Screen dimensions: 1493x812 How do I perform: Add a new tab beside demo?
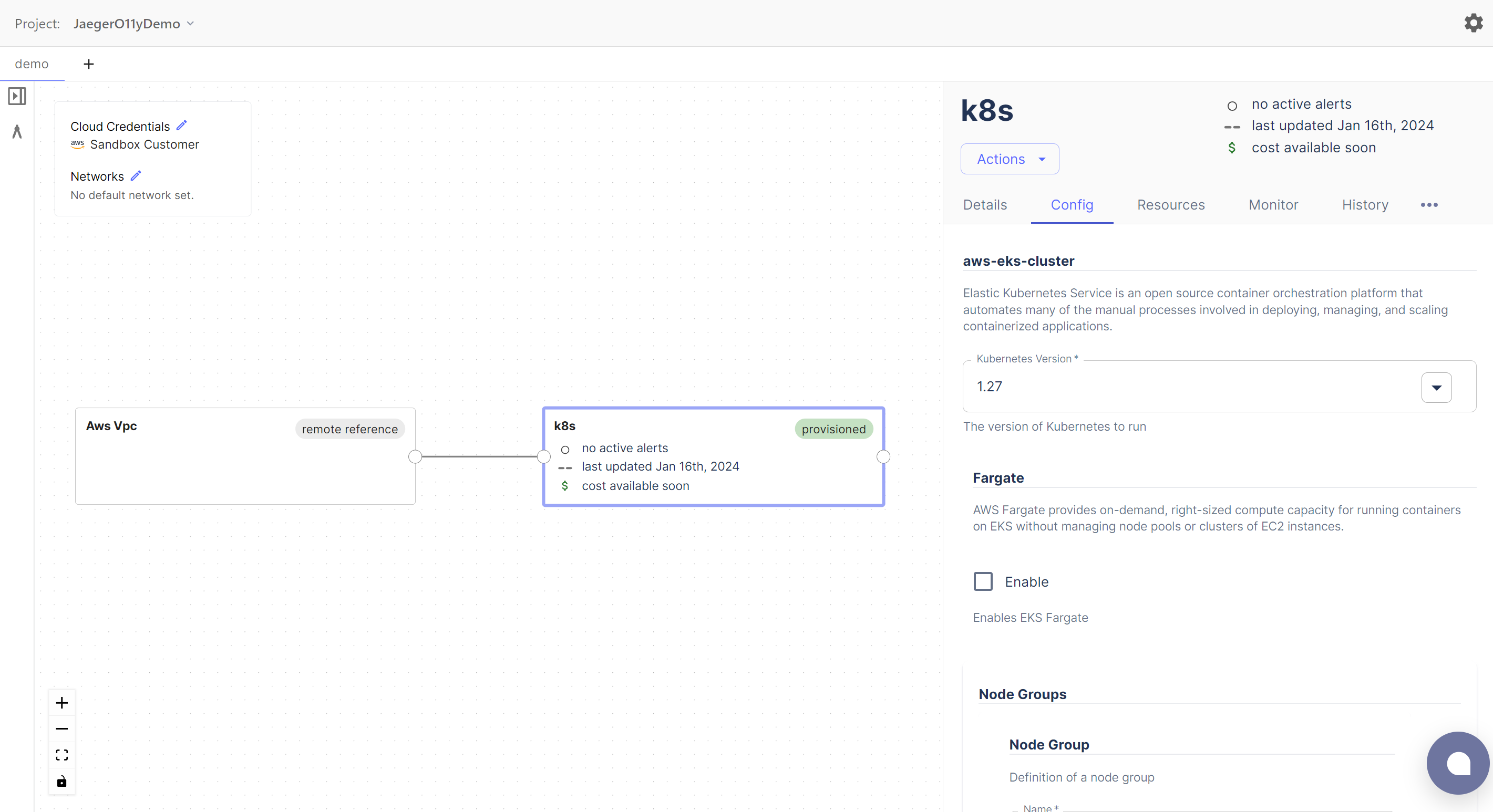point(88,64)
